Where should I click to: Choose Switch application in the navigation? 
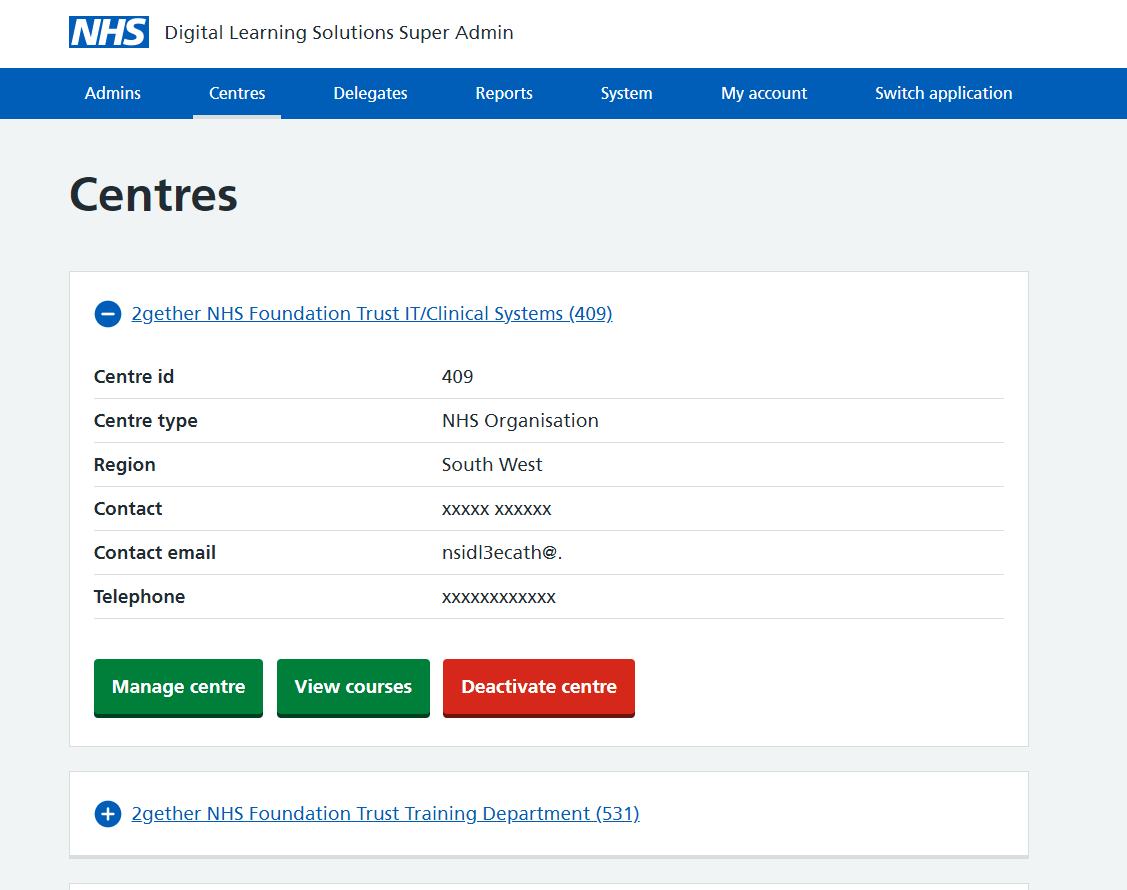[x=944, y=93]
